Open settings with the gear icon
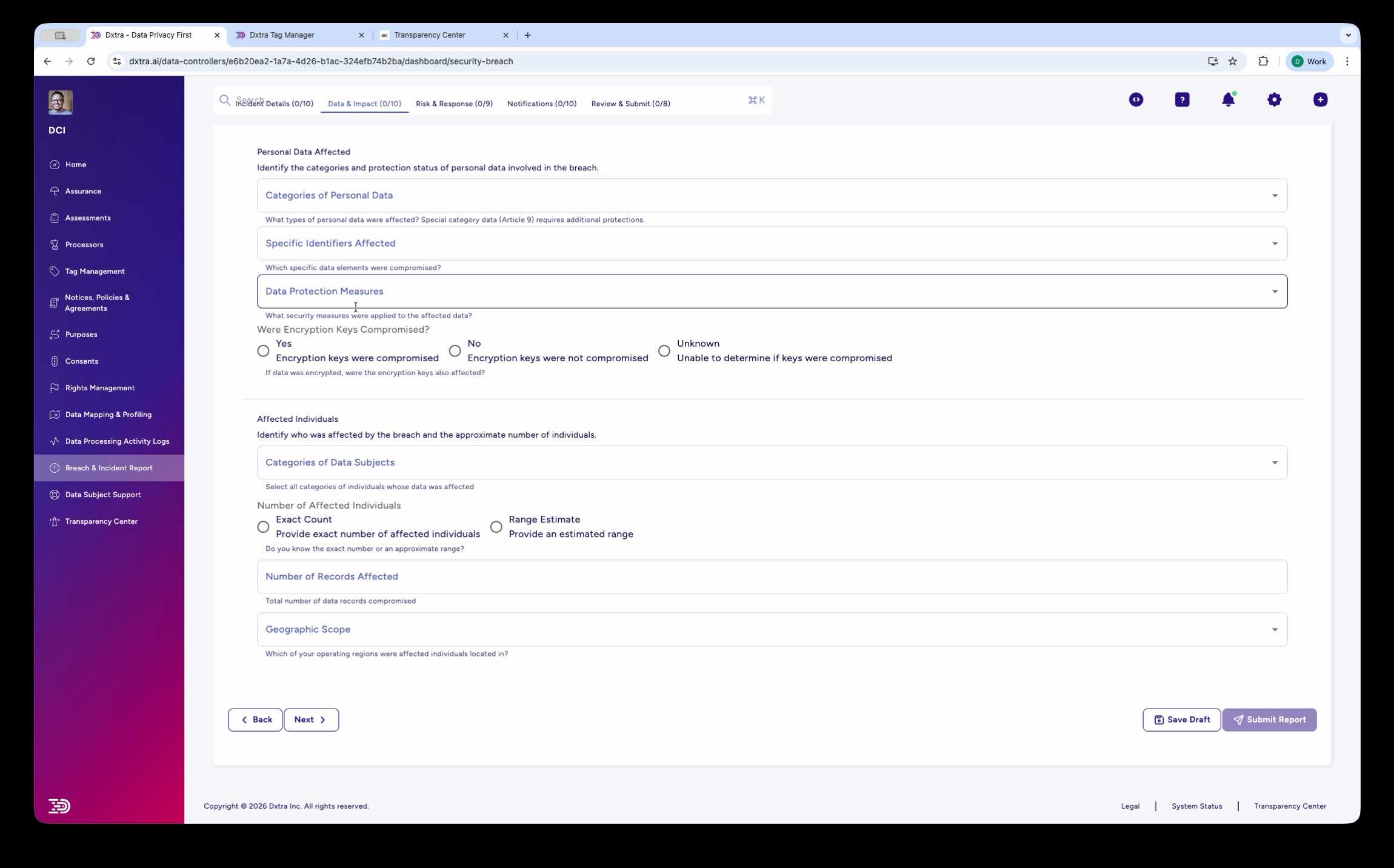Viewport: 1394px width, 868px height. [x=1275, y=99]
